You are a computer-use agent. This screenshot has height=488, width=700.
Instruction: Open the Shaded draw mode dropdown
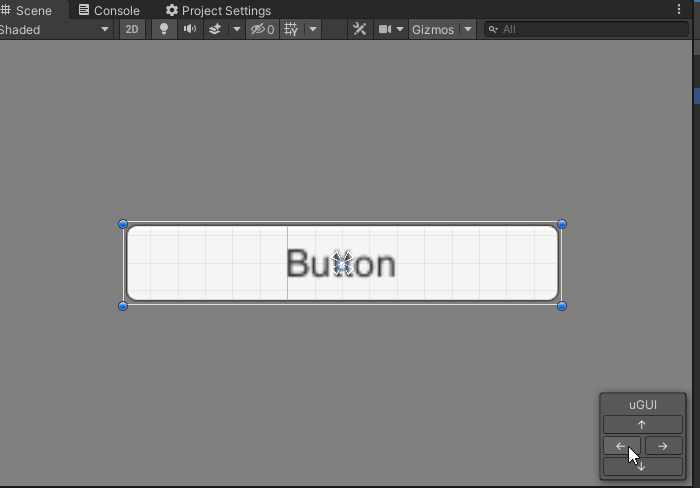(x=54, y=29)
